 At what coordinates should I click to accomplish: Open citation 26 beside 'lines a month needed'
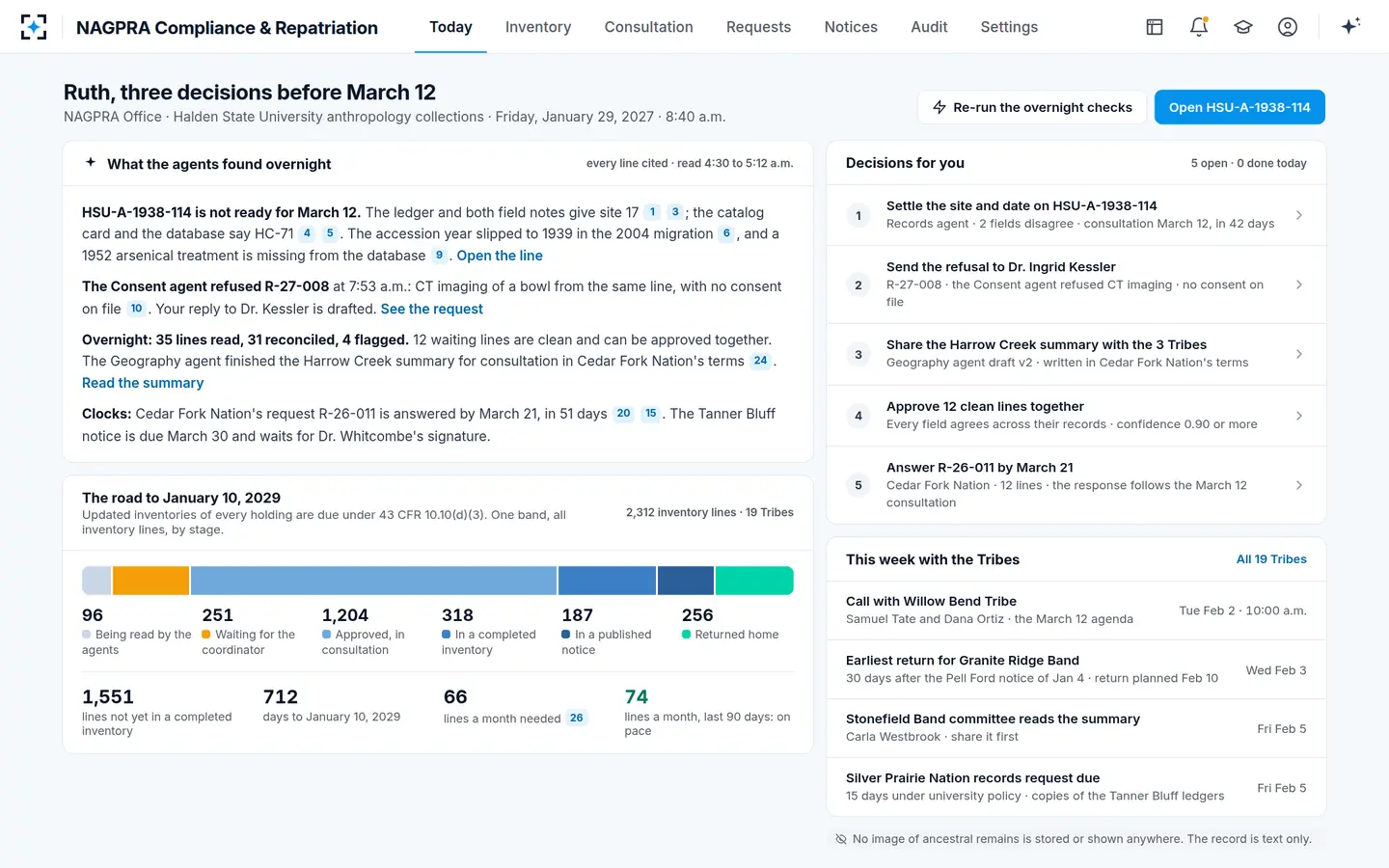coord(577,718)
